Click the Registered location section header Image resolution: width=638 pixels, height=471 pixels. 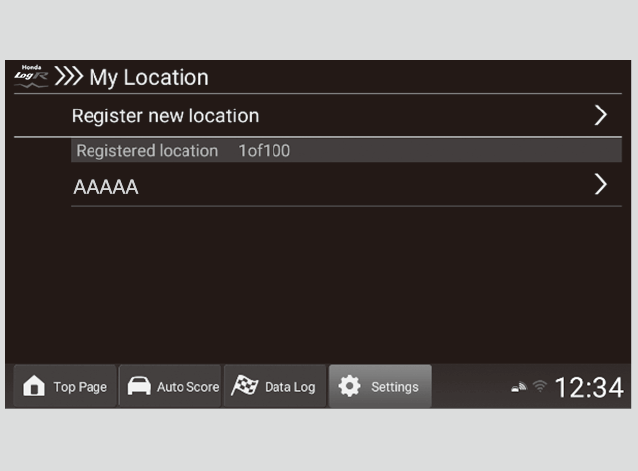pyautogui.click(x=147, y=151)
